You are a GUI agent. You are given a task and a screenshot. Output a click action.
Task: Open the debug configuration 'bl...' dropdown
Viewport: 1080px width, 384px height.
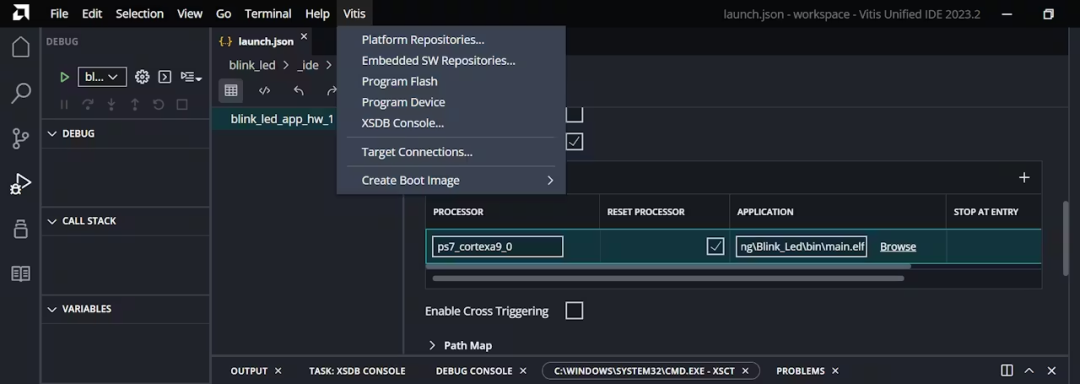(x=102, y=77)
